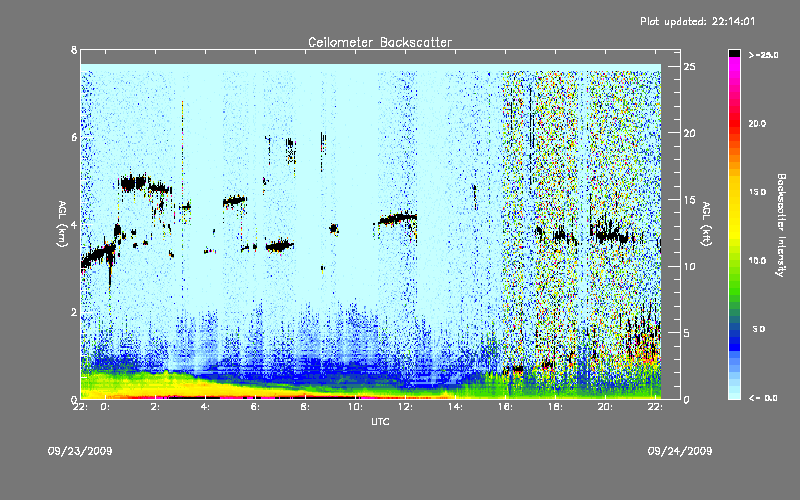Click the "20:" tick on the UTC axis
800x500 pixels.
(x=605, y=407)
